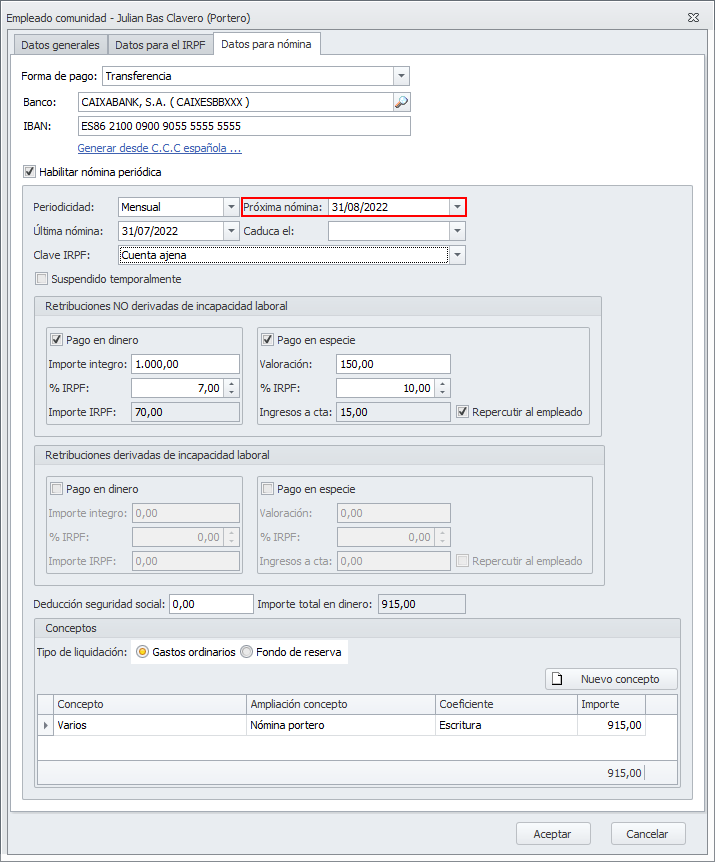Open the Caduca el date picker arrow
Image resolution: width=715 pixels, height=862 pixels.
(x=457, y=231)
